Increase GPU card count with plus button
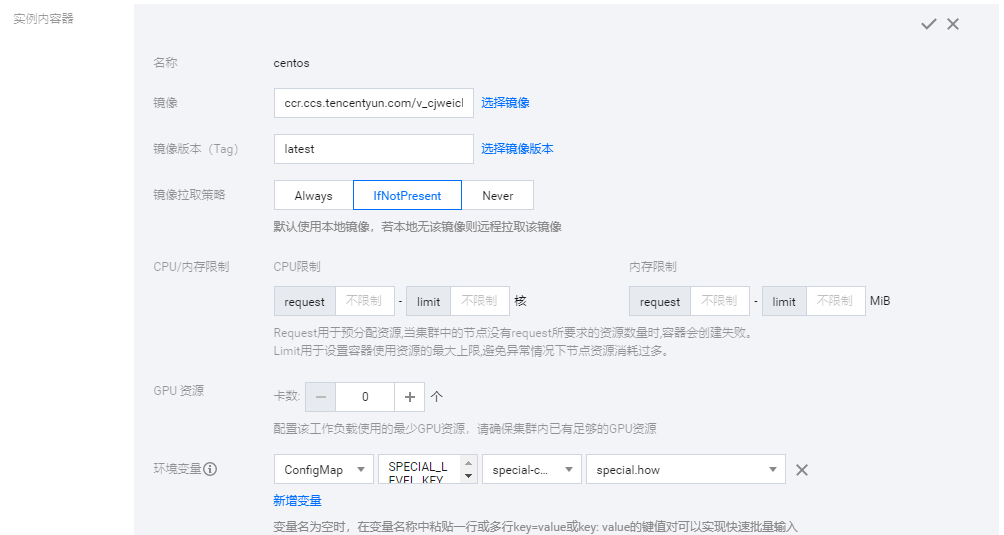 (x=409, y=396)
